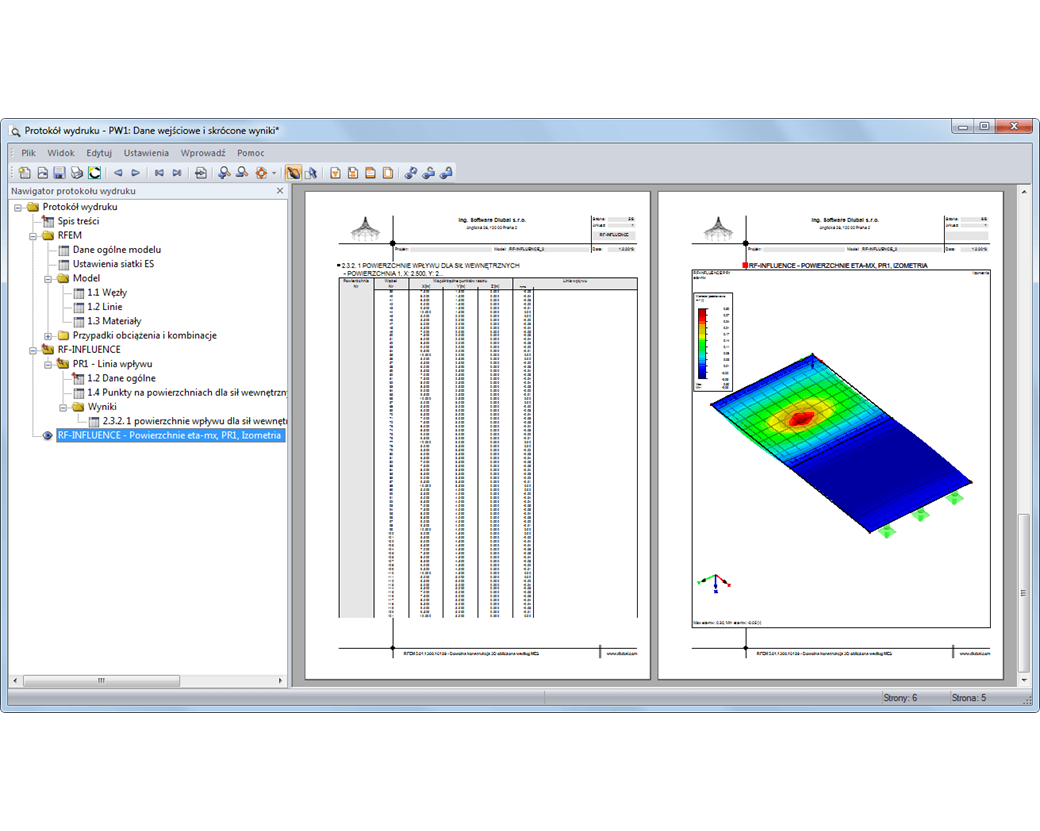Click the left page table preview
The image size is (1040, 831).
[x=478, y=436]
